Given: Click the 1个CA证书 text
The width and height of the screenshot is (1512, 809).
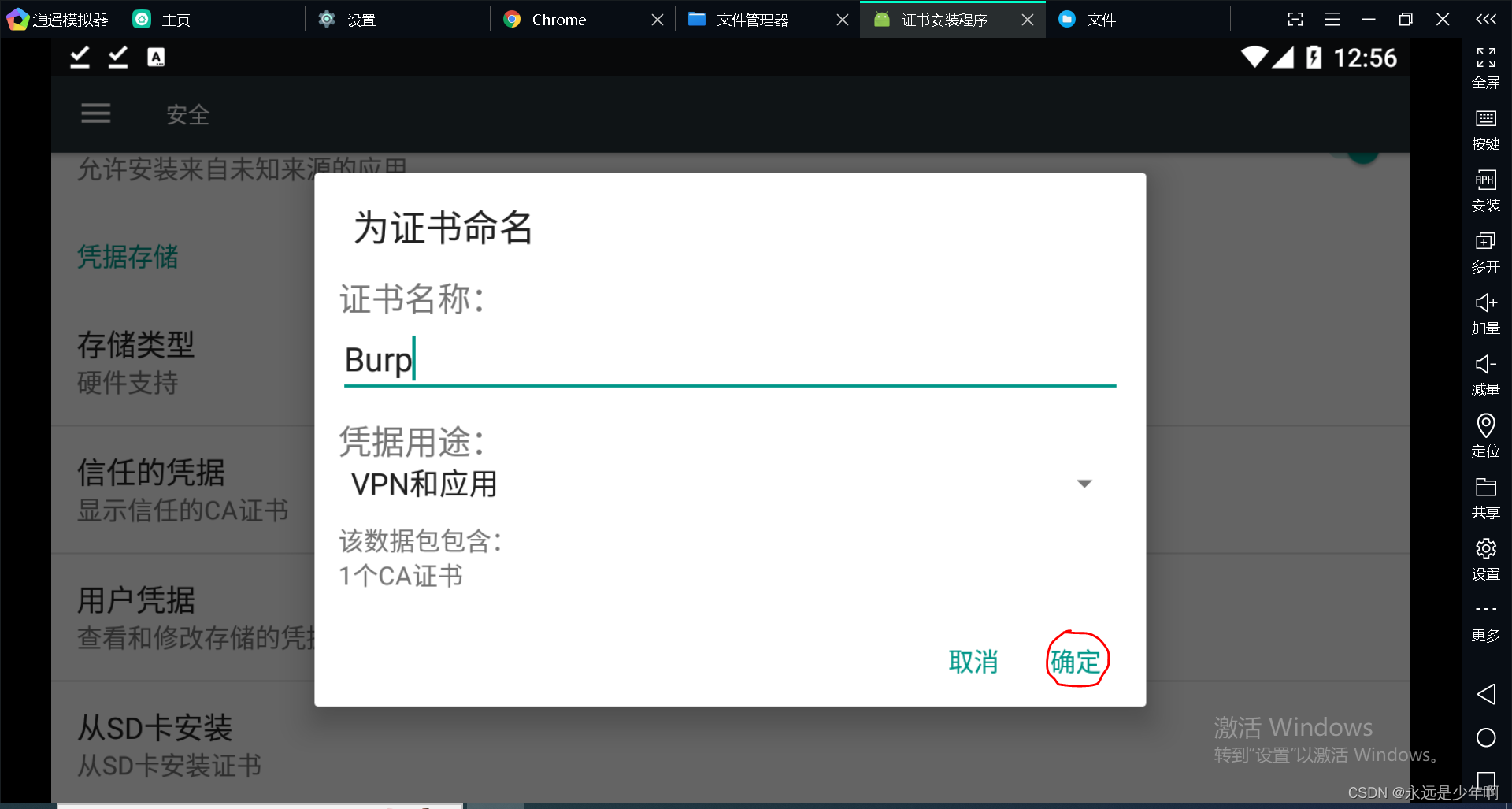Looking at the screenshot, I should [401, 576].
